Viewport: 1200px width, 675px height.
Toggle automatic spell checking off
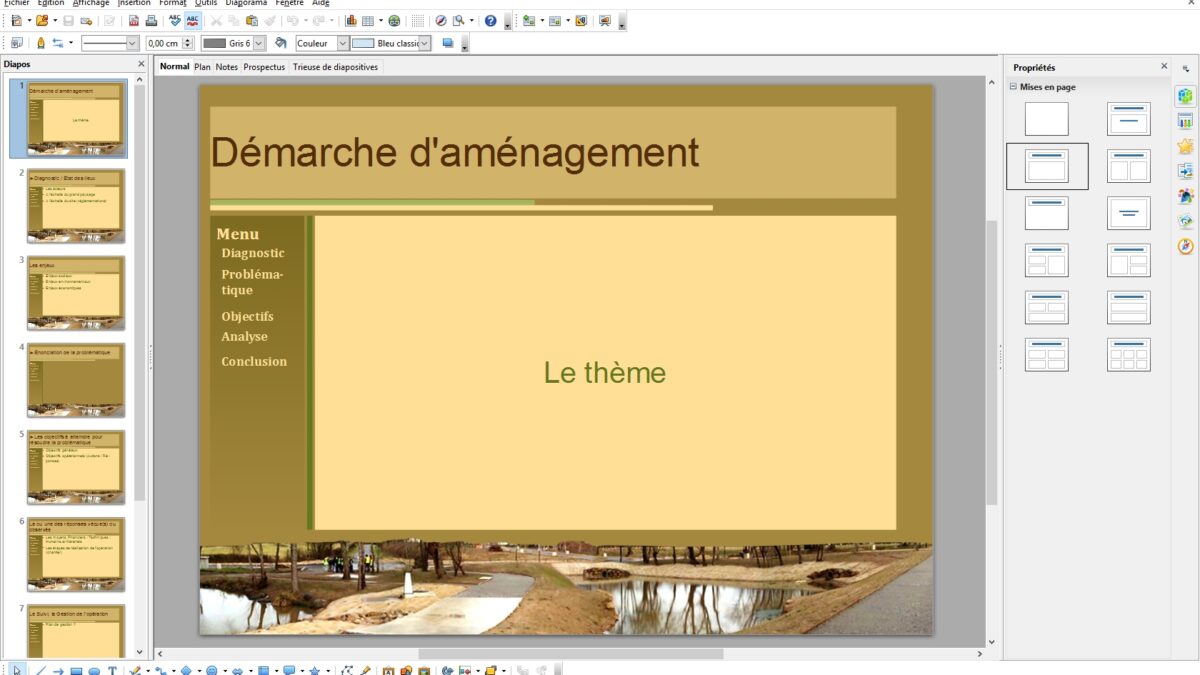[192, 21]
